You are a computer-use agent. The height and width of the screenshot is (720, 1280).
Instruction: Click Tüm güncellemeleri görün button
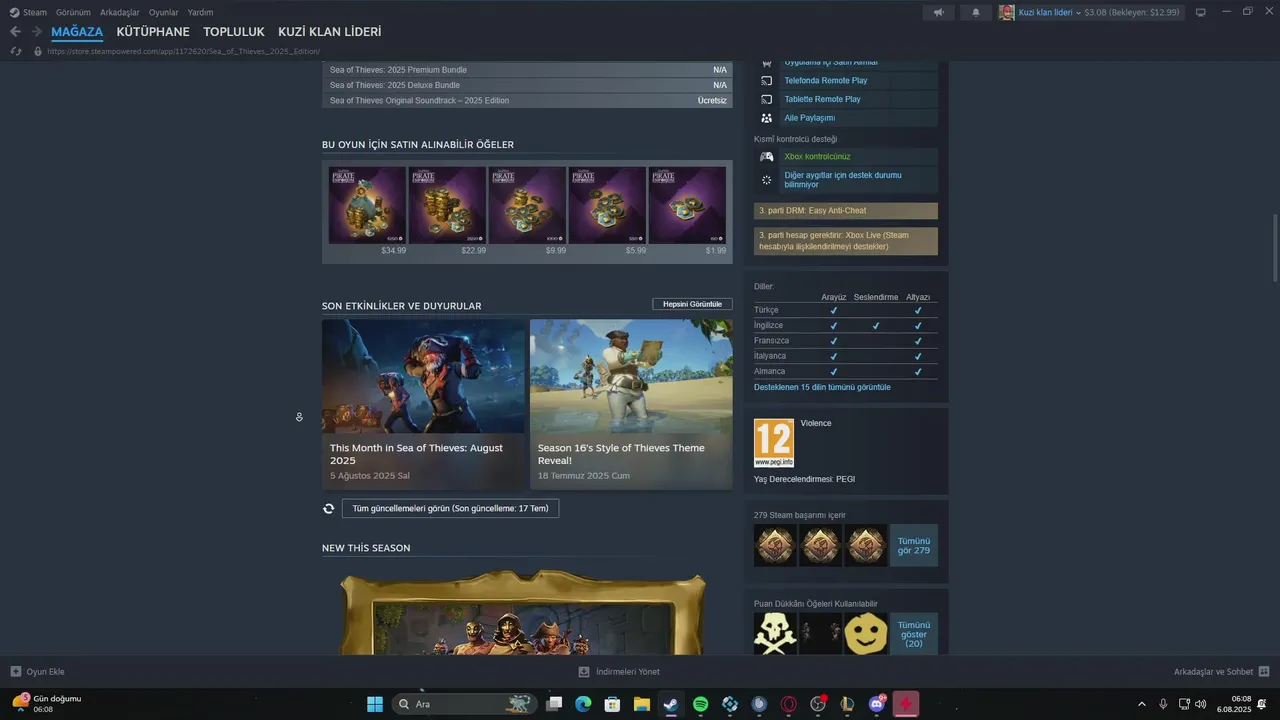(450, 508)
